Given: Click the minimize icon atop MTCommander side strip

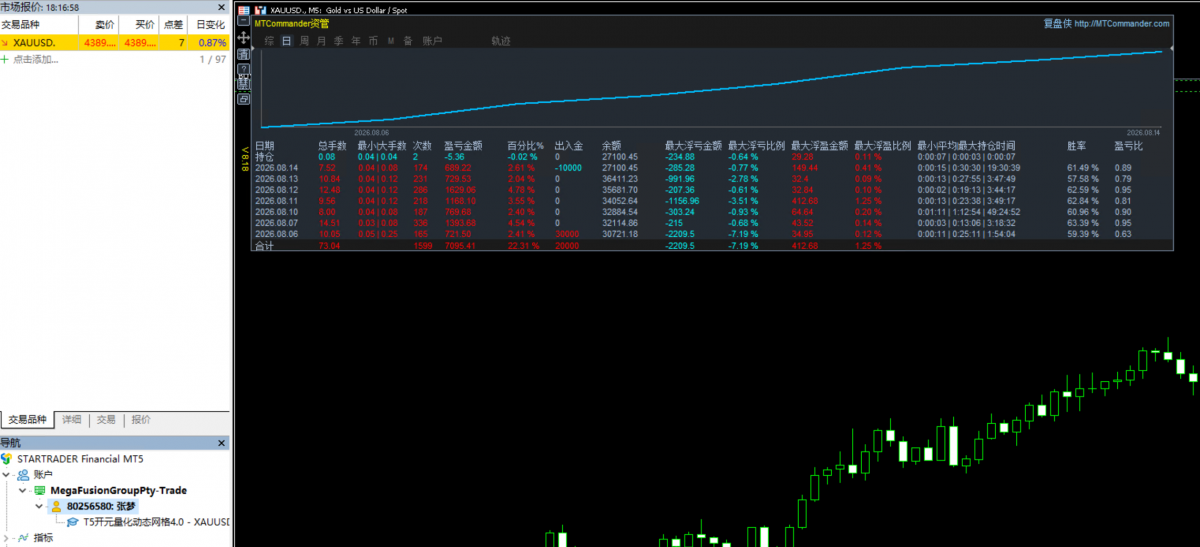Looking at the screenshot, I should pyautogui.click(x=244, y=21).
